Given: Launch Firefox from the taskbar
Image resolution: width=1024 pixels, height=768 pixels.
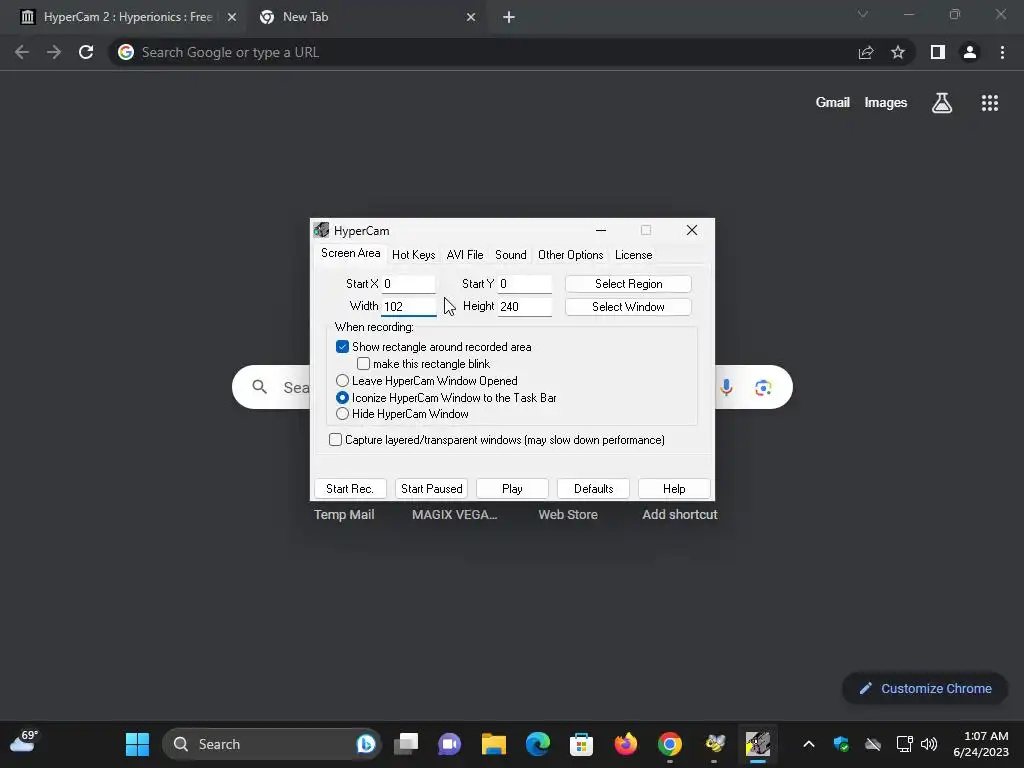Looking at the screenshot, I should [x=626, y=744].
